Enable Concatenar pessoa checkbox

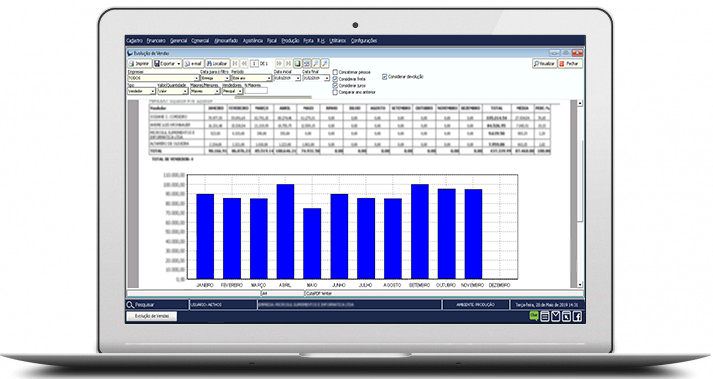coord(335,72)
